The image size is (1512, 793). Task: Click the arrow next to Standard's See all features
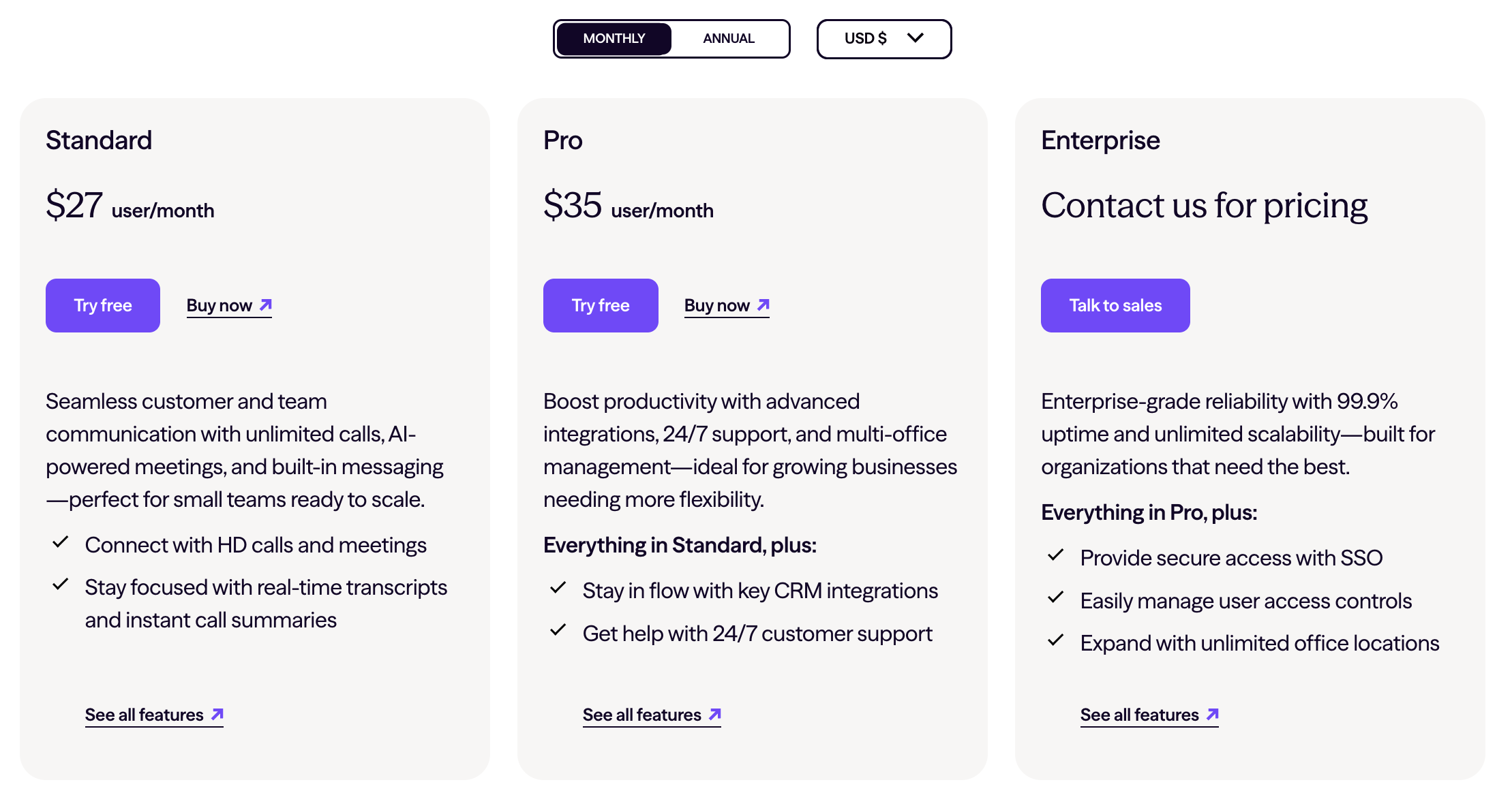coord(217,714)
